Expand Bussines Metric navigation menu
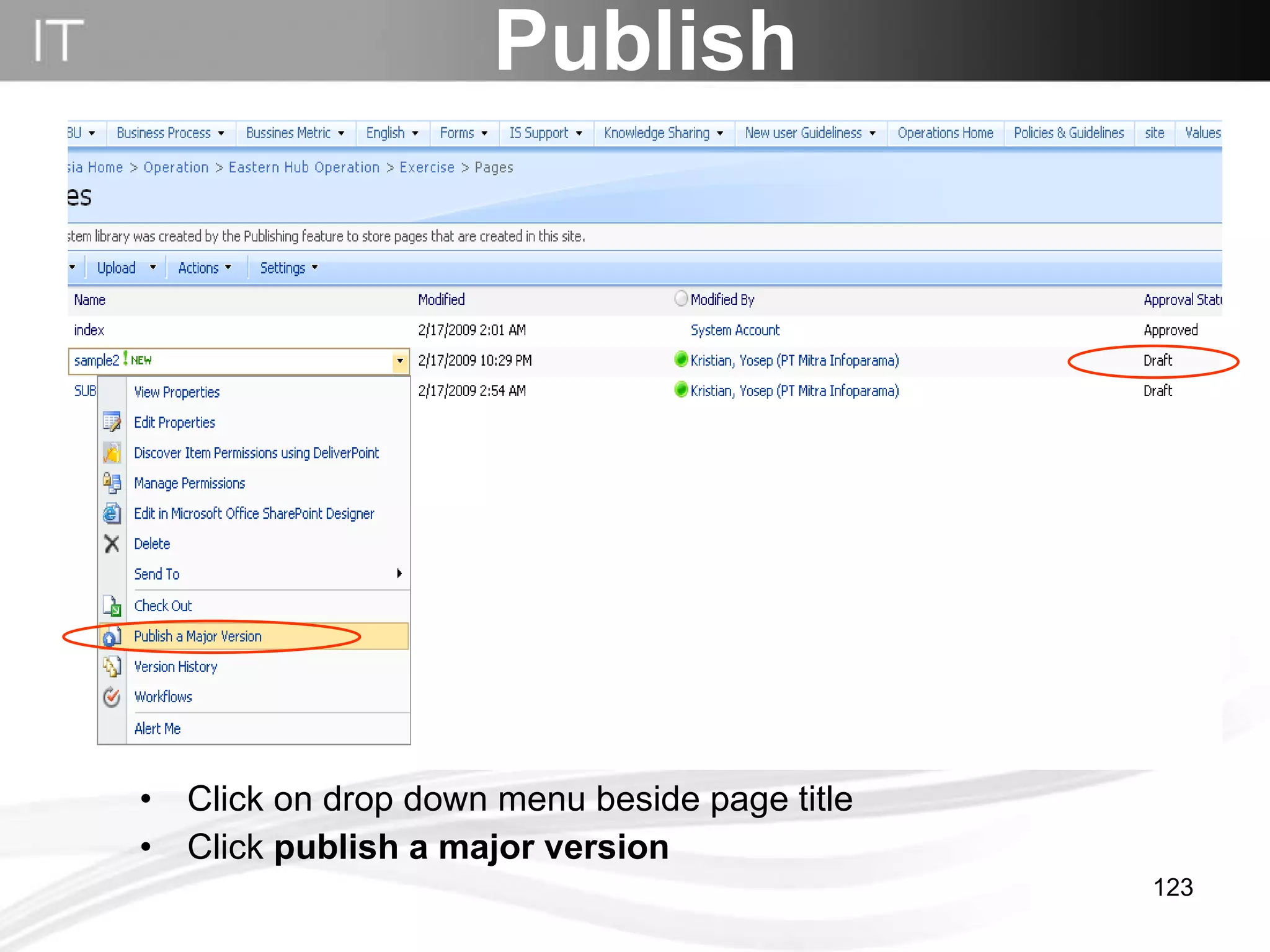This screenshot has height=952, width=1270. tap(341, 133)
